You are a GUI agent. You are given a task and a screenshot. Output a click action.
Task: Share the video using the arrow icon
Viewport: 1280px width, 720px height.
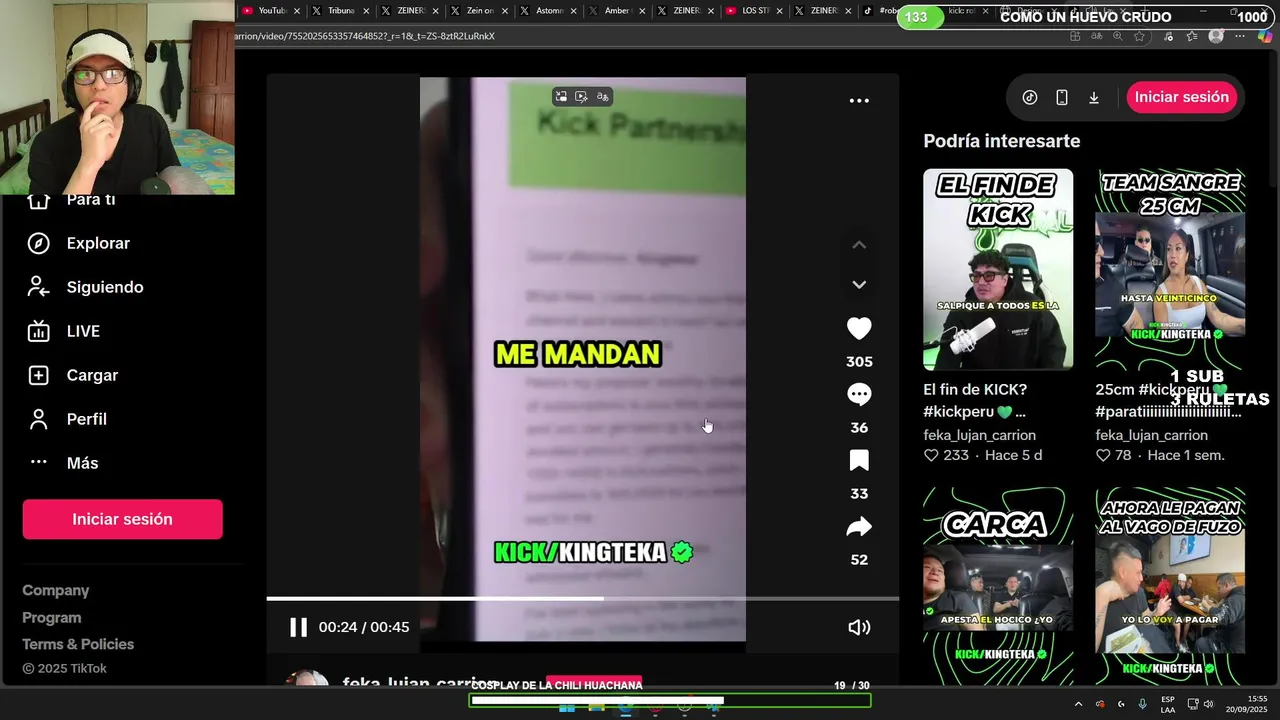859,527
